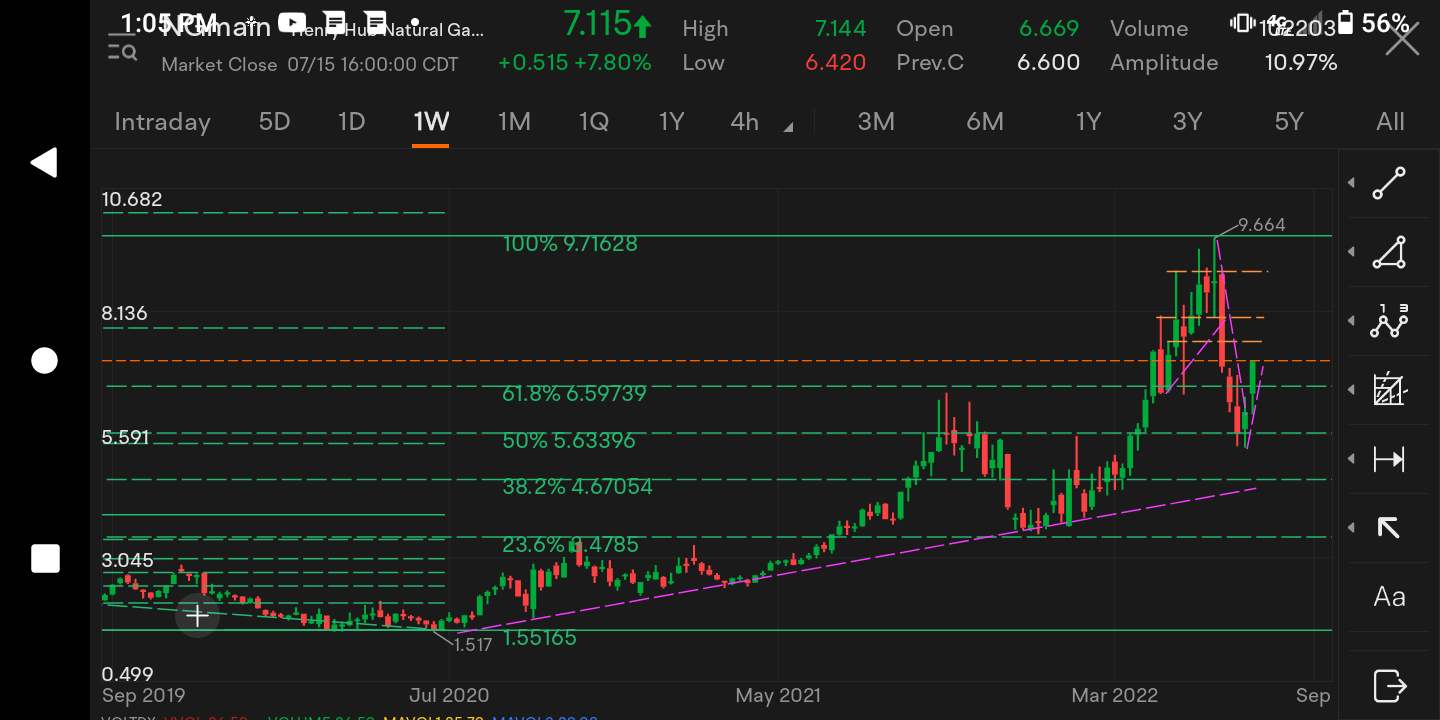Select the trend line drawing tool
Image resolution: width=1440 pixels, height=720 pixels.
click(1389, 184)
